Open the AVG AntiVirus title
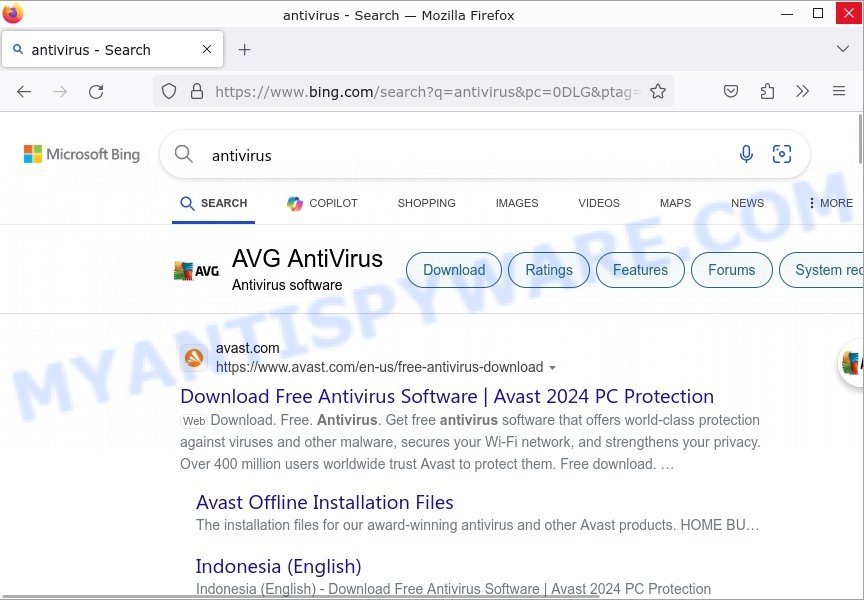Screen dimensions: 864x600 (307, 258)
